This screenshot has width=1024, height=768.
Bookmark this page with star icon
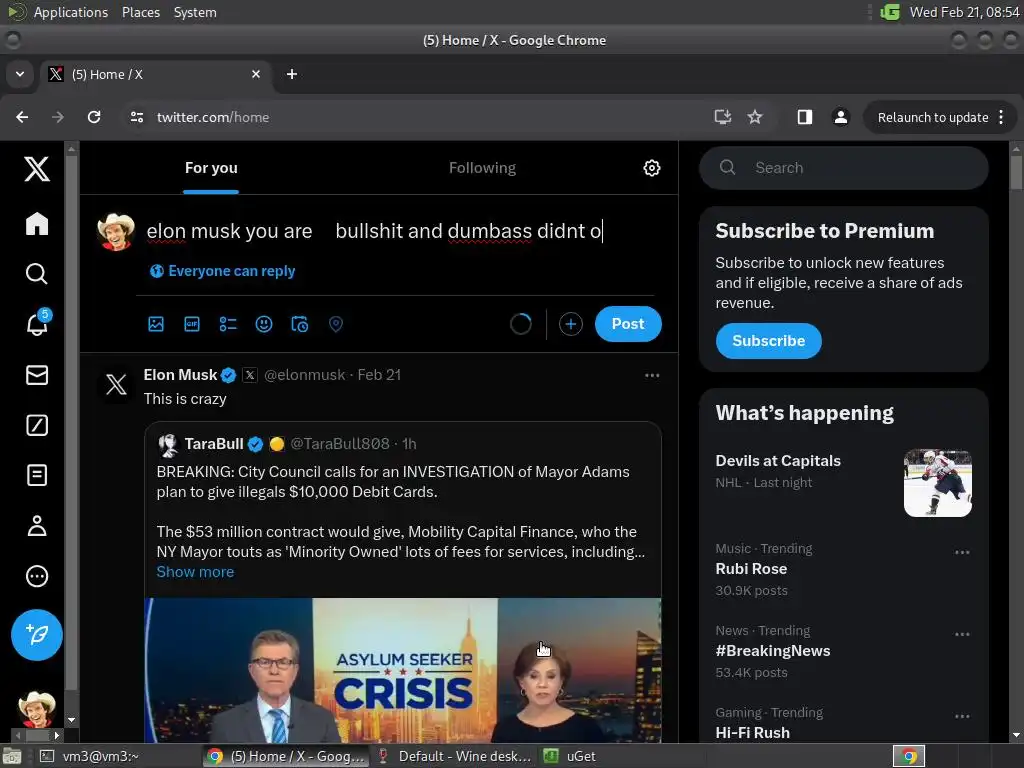click(x=755, y=117)
